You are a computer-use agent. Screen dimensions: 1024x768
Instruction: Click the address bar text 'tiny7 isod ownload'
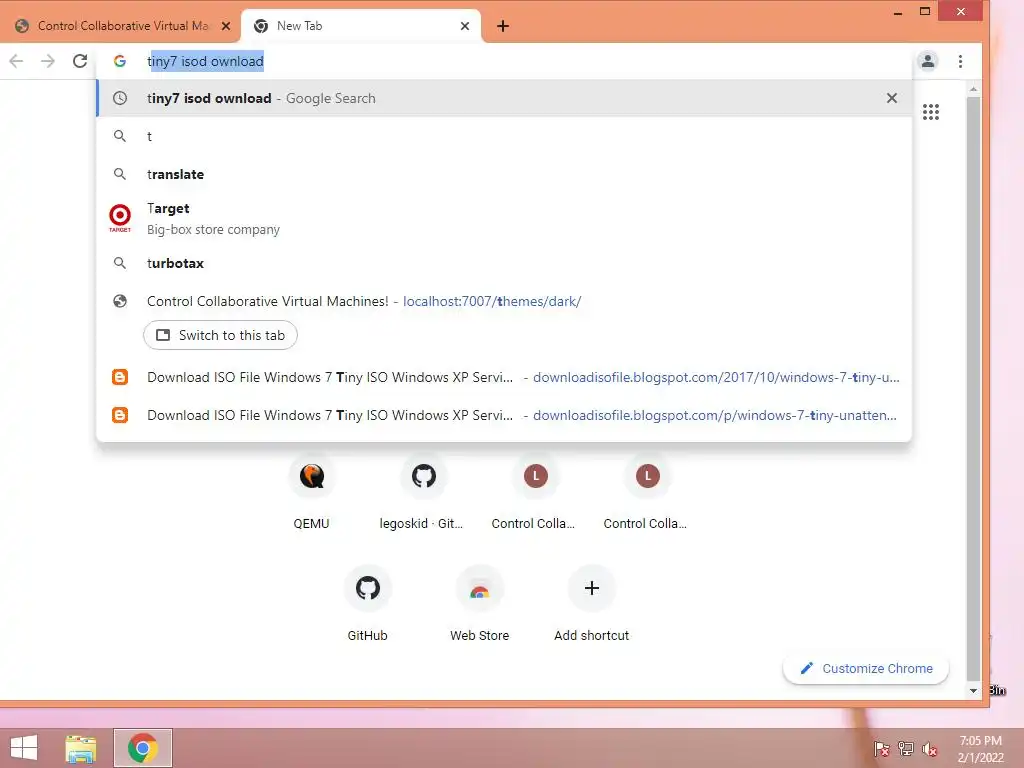[205, 61]
